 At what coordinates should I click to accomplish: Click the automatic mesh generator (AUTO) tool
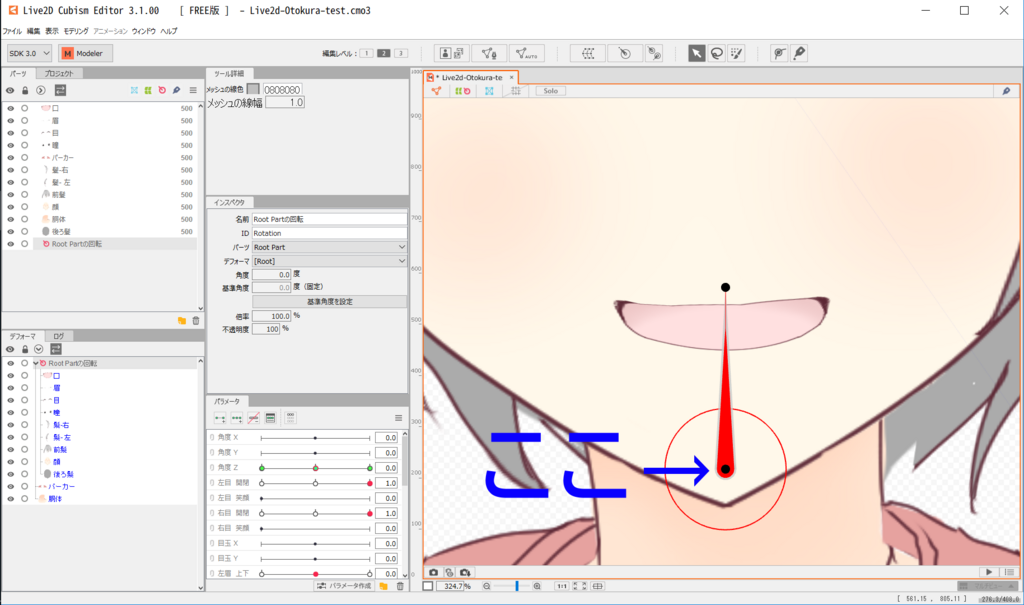point(526,54)
